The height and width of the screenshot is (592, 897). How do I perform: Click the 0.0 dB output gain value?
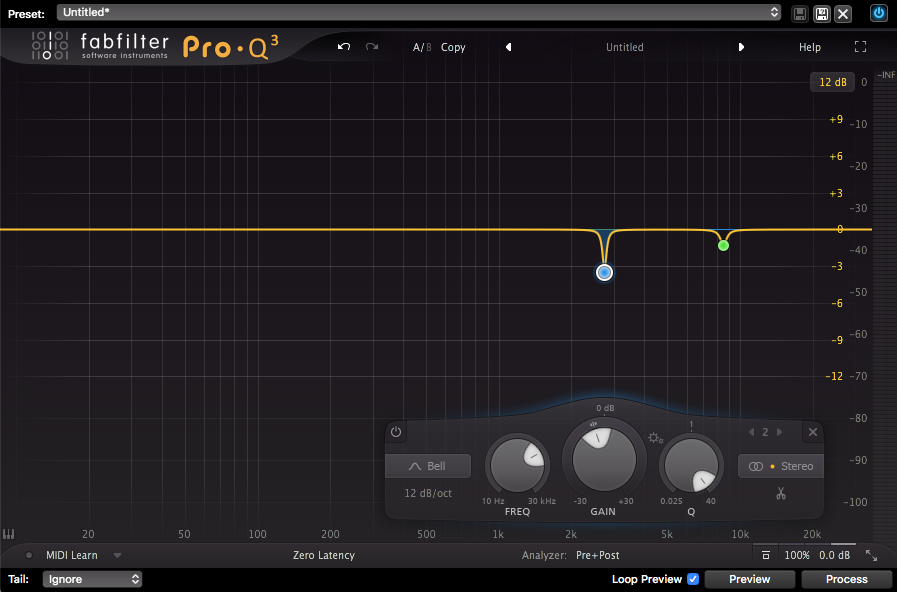(834, 555)
